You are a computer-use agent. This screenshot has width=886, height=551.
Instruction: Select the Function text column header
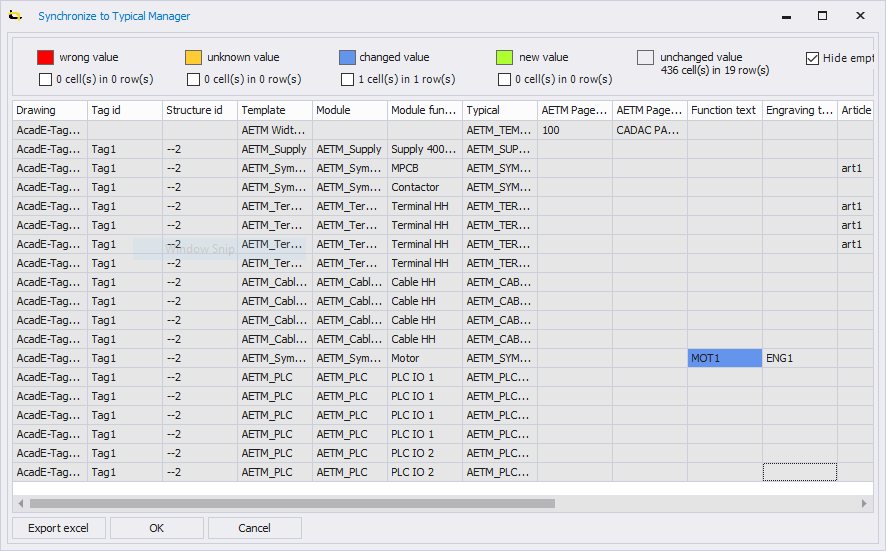pyautogui.click(x=724, y=110)
